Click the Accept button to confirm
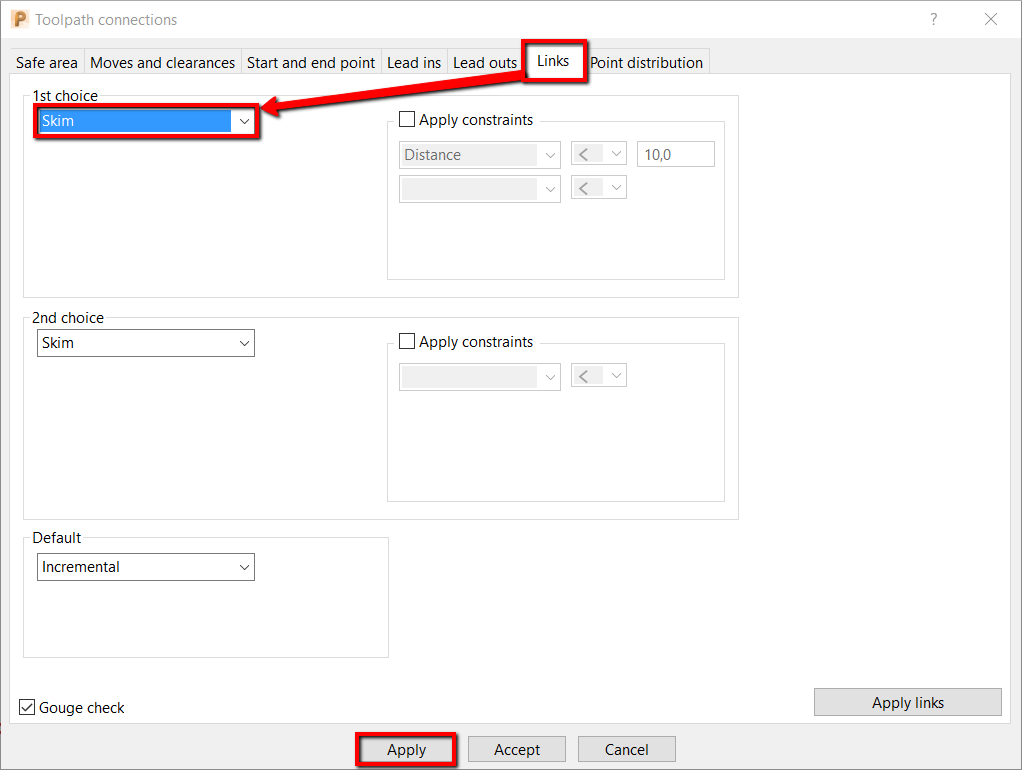The width and height of the screenshot is (1022, 770). [x=516, y=749]
